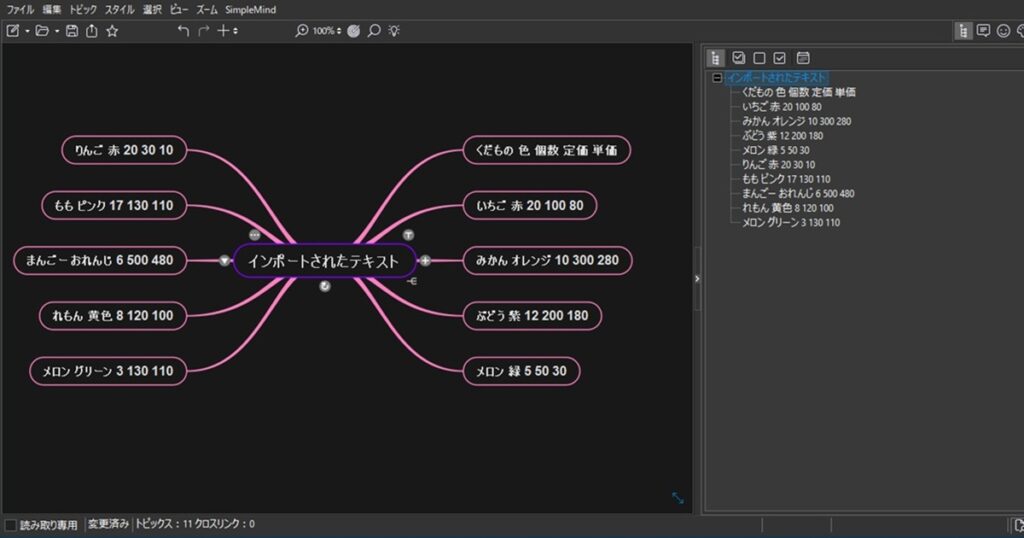Collapse the インポートされたテキスト tree root
The image size is (1024, 538).
click(716, 77)
